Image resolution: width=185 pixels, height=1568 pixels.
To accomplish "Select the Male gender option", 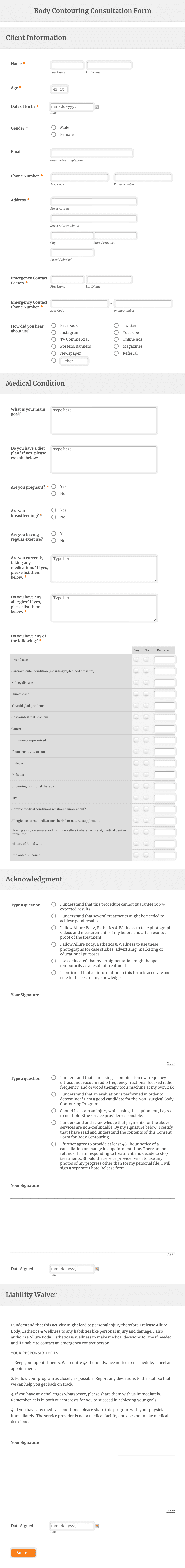I will pos(54,127).
